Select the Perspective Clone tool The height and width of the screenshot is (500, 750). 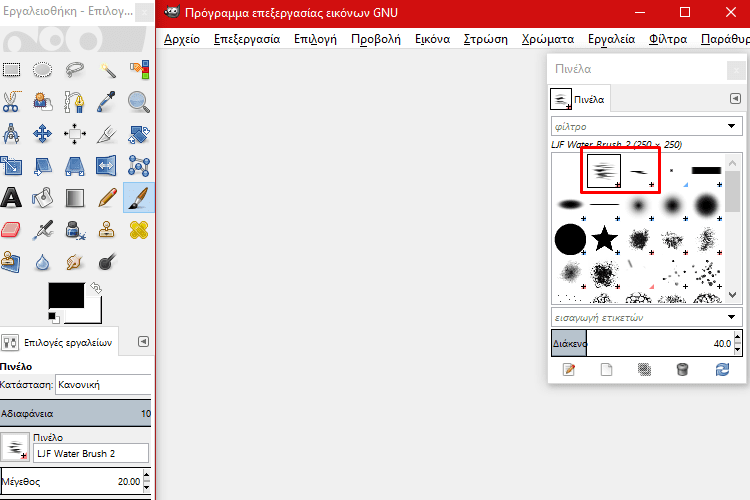(x=11, y=262)
